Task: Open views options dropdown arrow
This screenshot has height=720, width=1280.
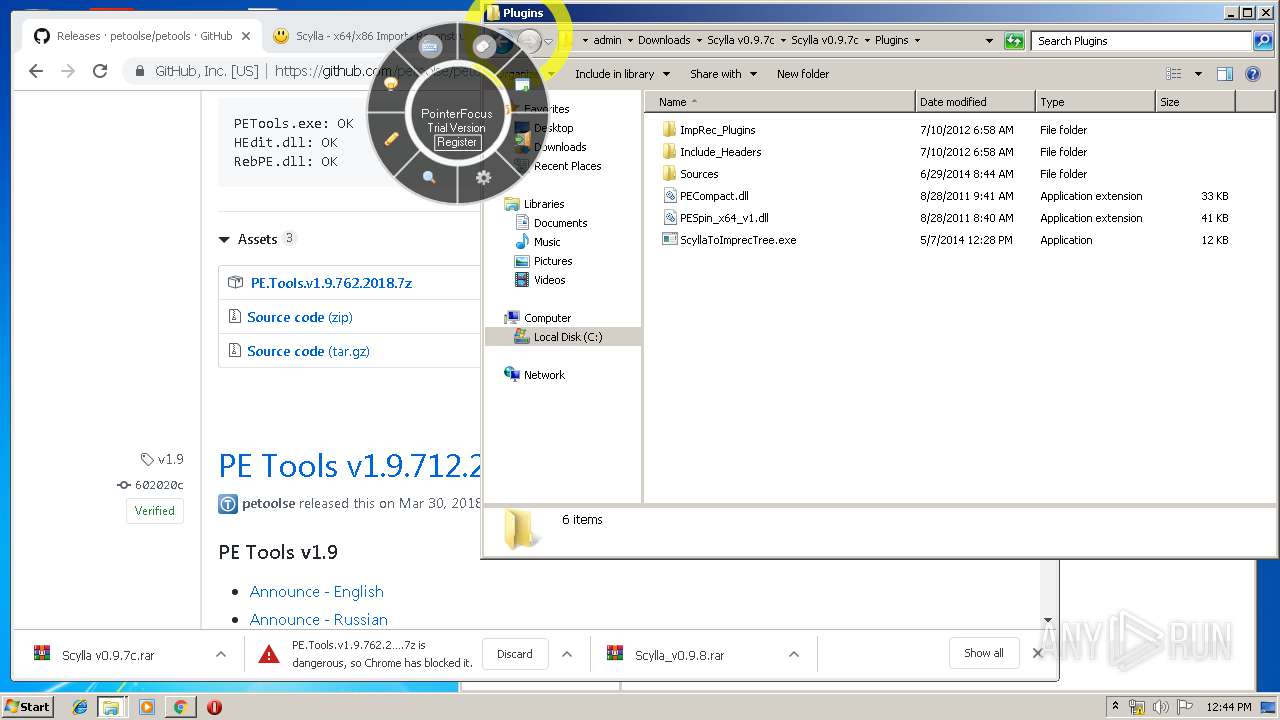Action: tap(1198, 74)
